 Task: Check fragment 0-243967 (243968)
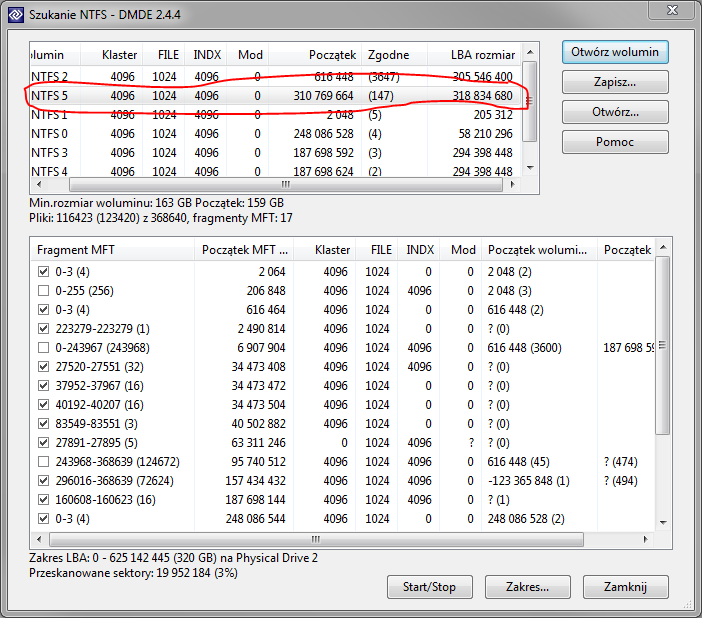[x=43, y=348]
